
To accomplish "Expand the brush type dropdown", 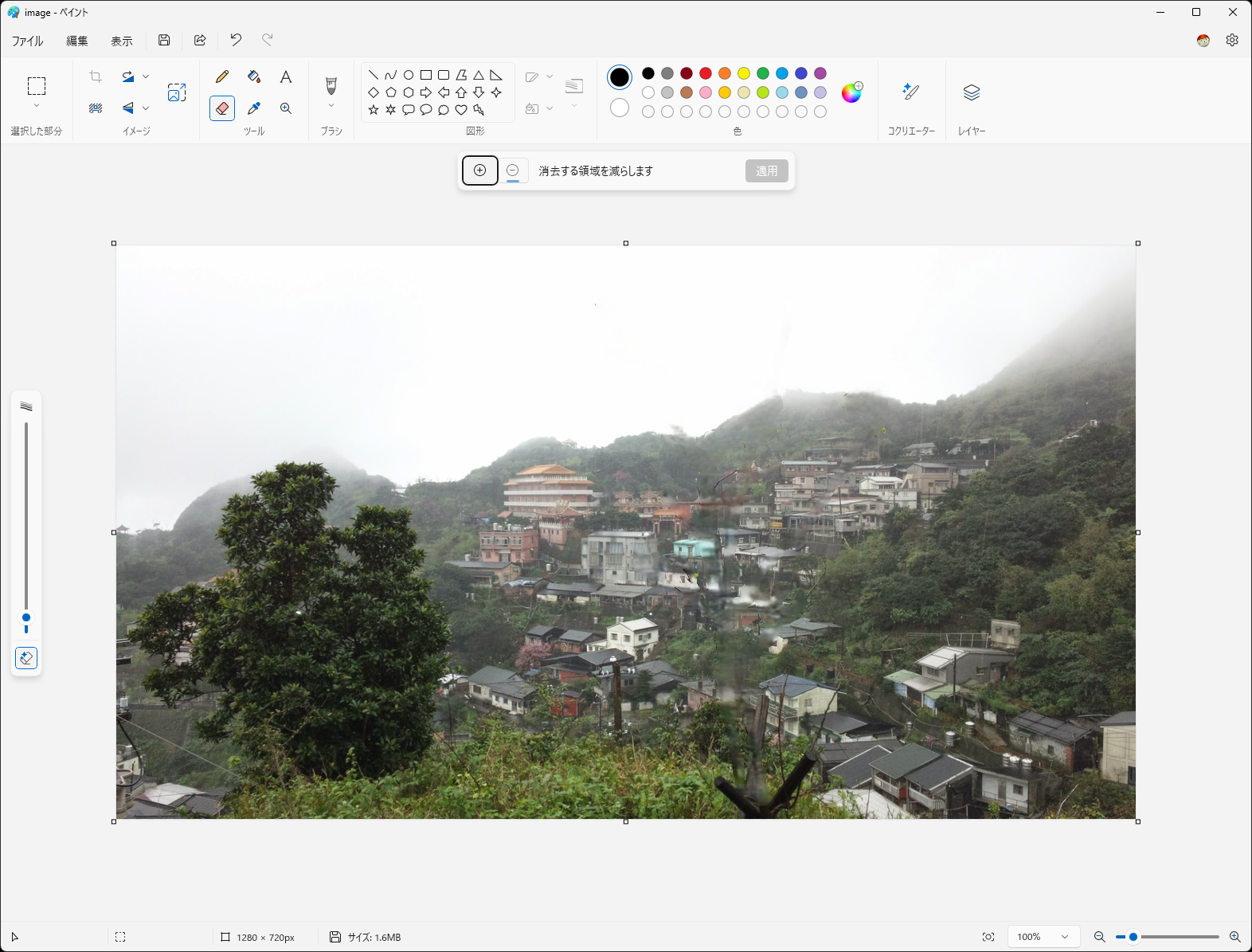I will [x=331, y=106].
